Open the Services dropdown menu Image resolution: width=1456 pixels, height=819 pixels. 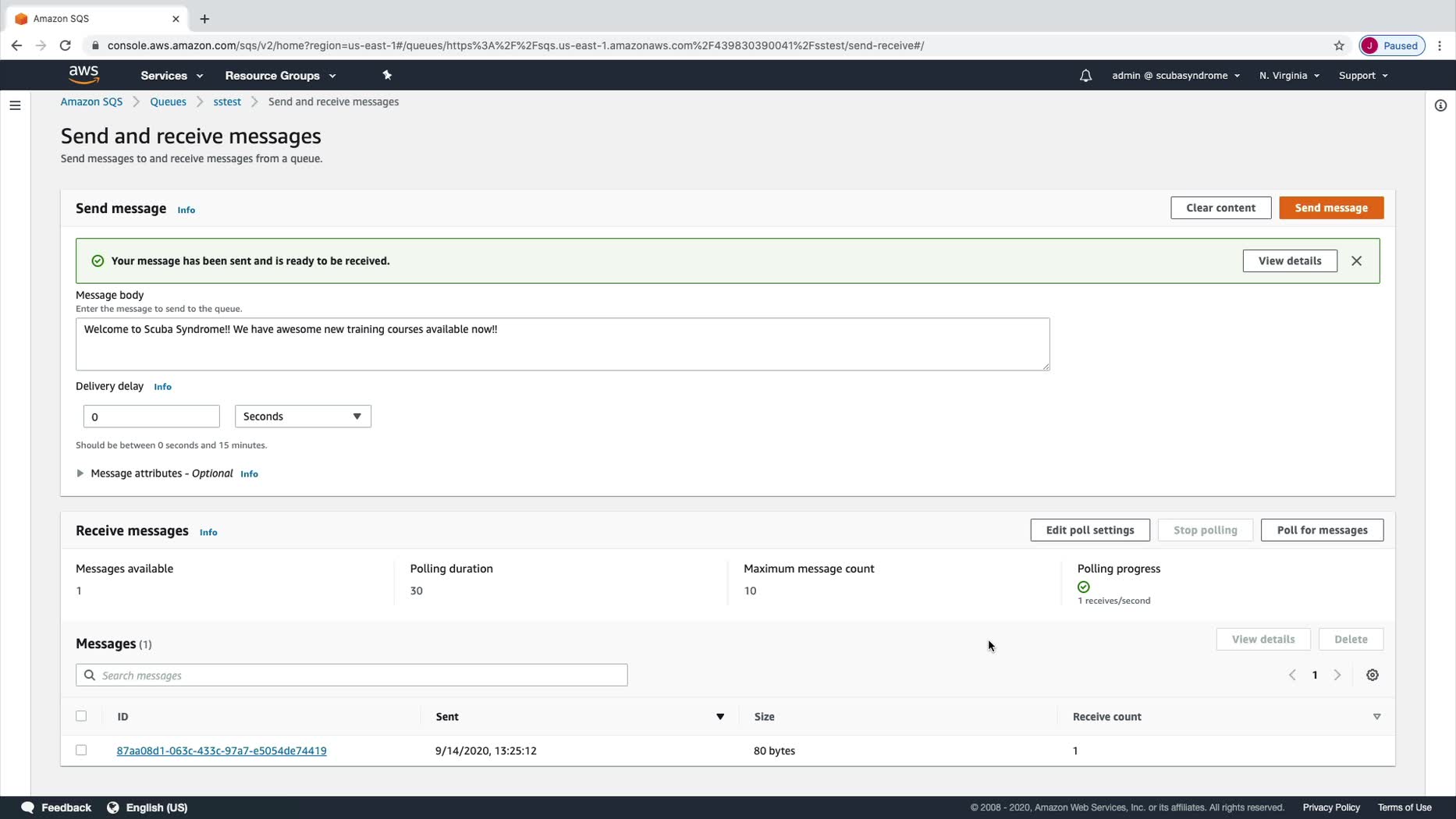[x=172, y=76]
